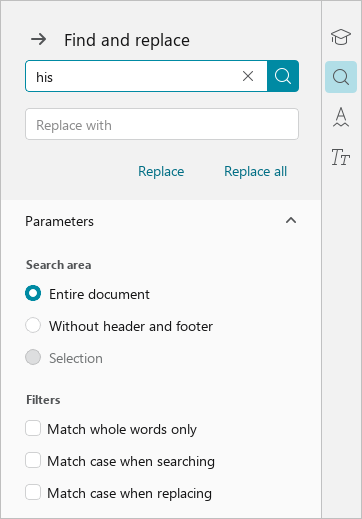Select the highlighted search icon in the sidebar
Viewport: 362px width, 519px height.
(x=341, y=77)
